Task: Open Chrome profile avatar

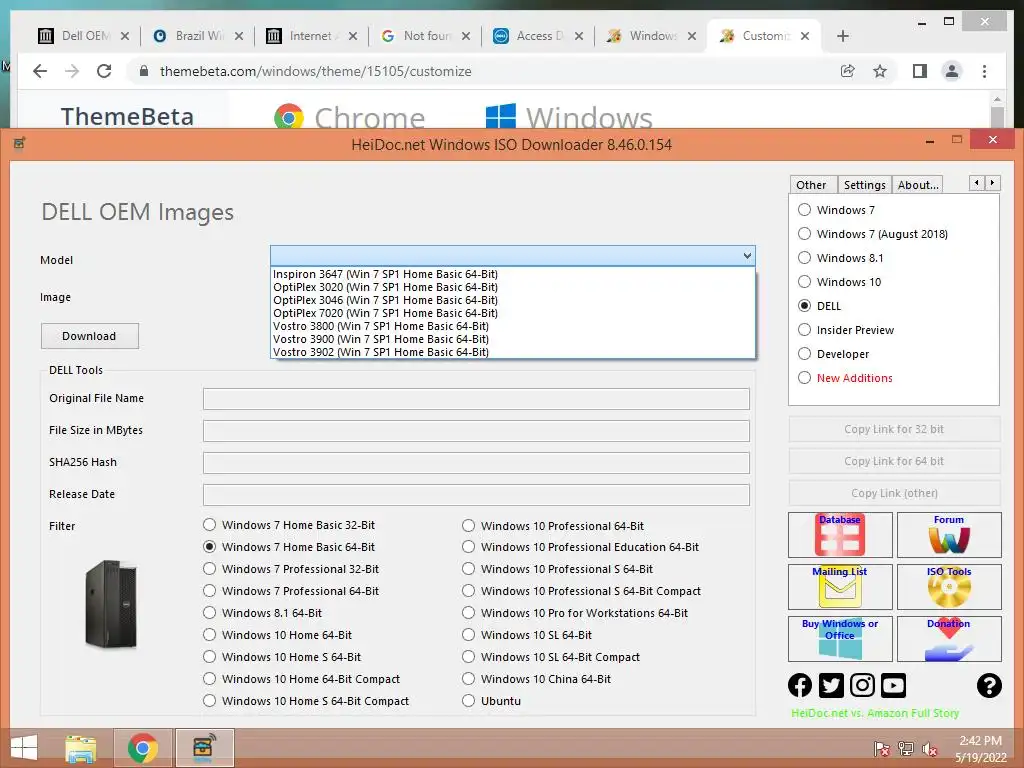Action: pyautogui.click(x=952, y=71)
